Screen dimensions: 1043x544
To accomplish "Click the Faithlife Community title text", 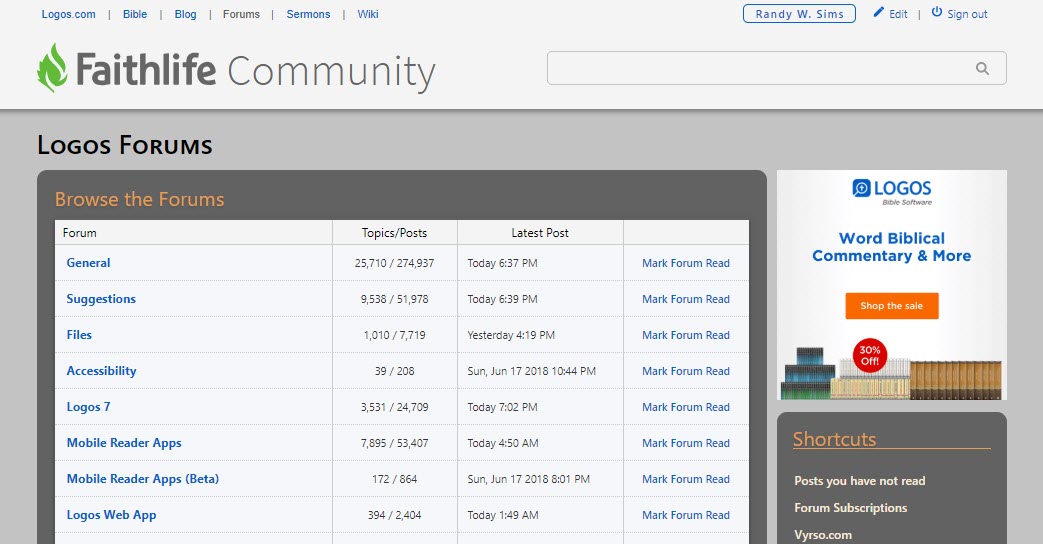I will (255, 70).
